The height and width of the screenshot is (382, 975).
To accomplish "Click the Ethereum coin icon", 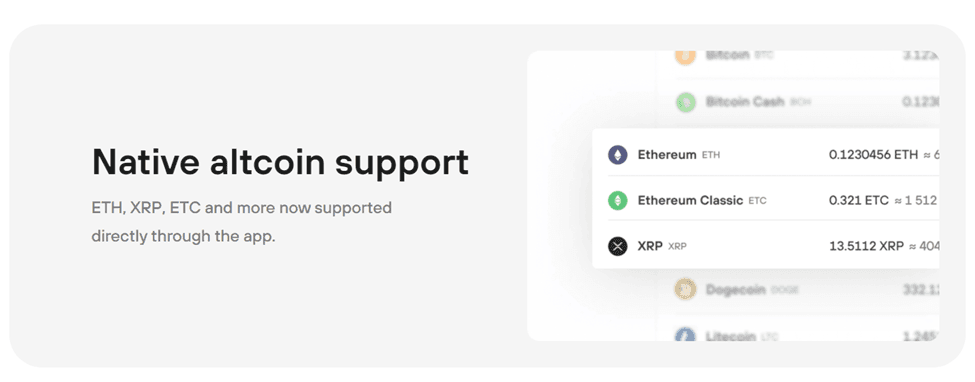I will coord(617,155).
